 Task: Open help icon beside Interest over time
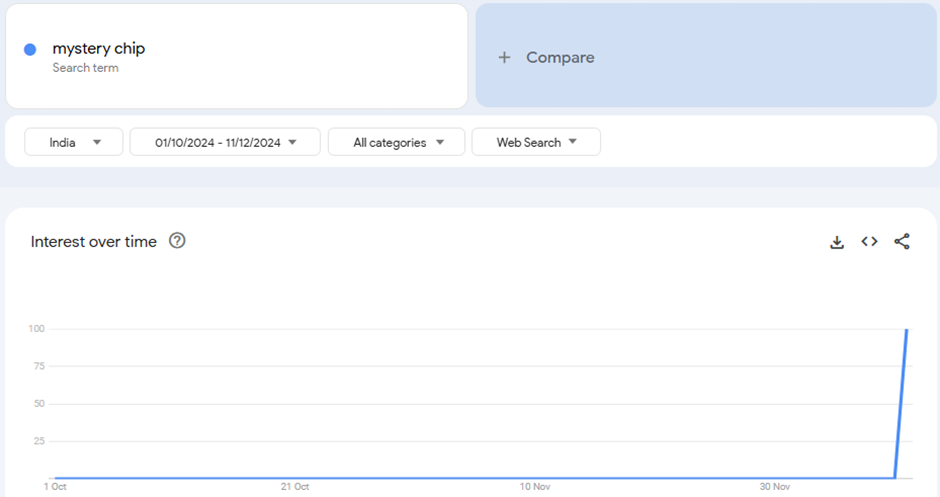click(177, 241)
